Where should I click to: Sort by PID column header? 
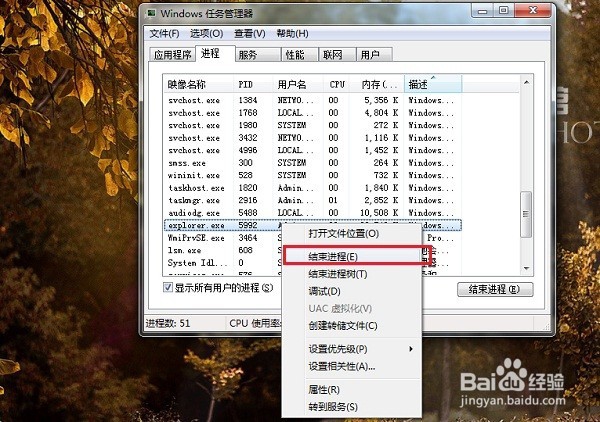[x=253, y=84]
